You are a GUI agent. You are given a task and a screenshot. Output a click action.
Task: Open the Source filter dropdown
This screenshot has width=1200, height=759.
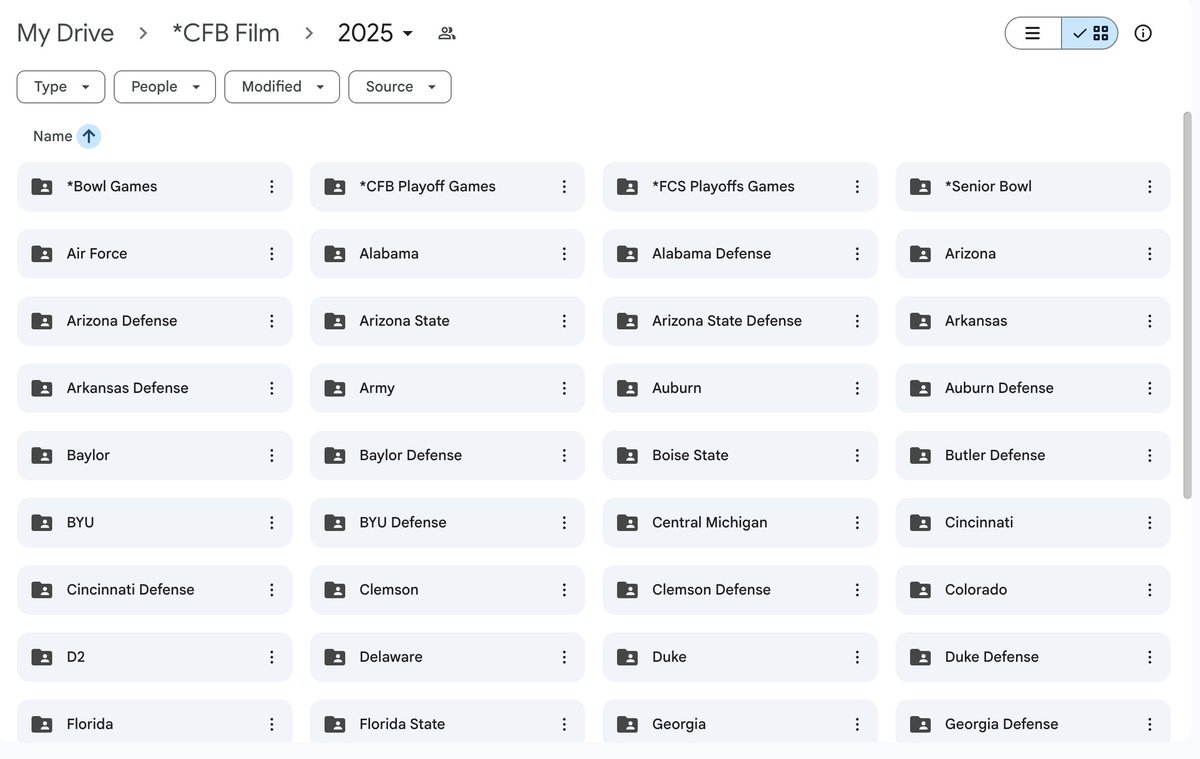point(400,87)
